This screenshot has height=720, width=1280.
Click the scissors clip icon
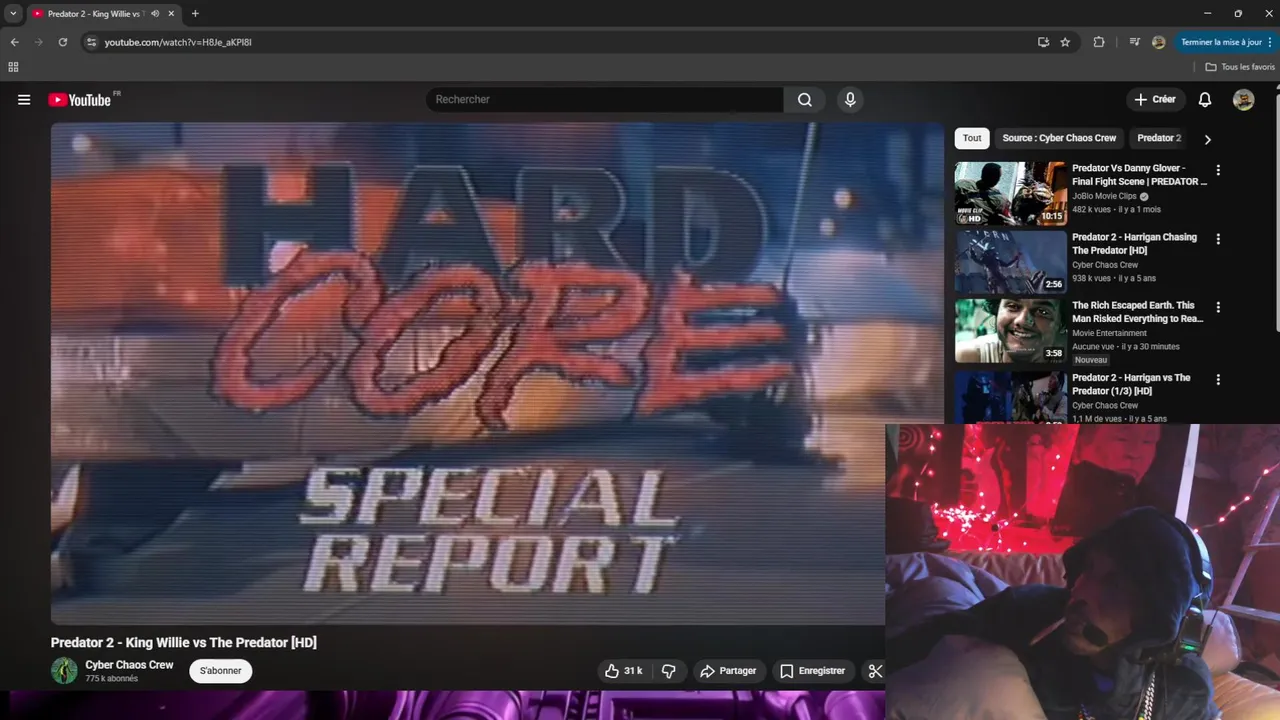pos(875,671)
